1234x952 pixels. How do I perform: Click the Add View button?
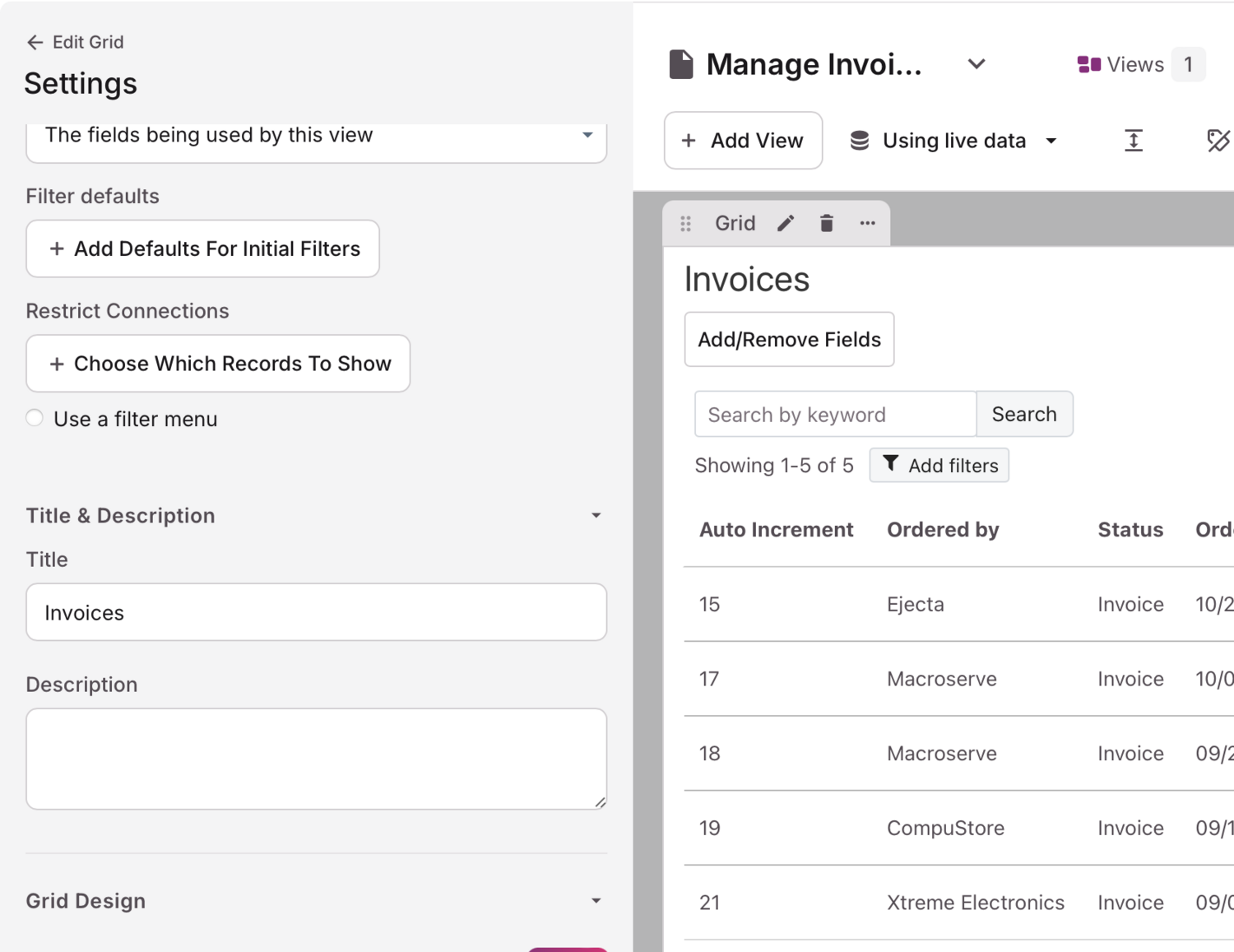(743, 140)
